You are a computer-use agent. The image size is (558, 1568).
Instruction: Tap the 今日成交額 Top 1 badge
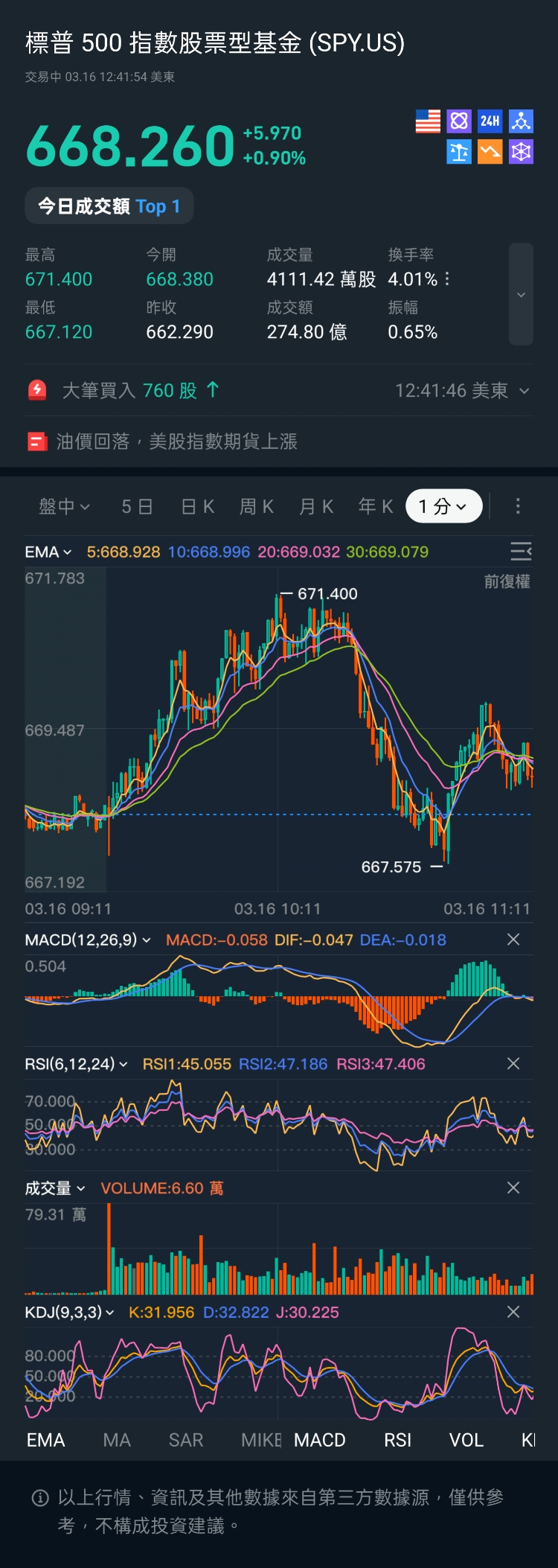tap(109, 206)
